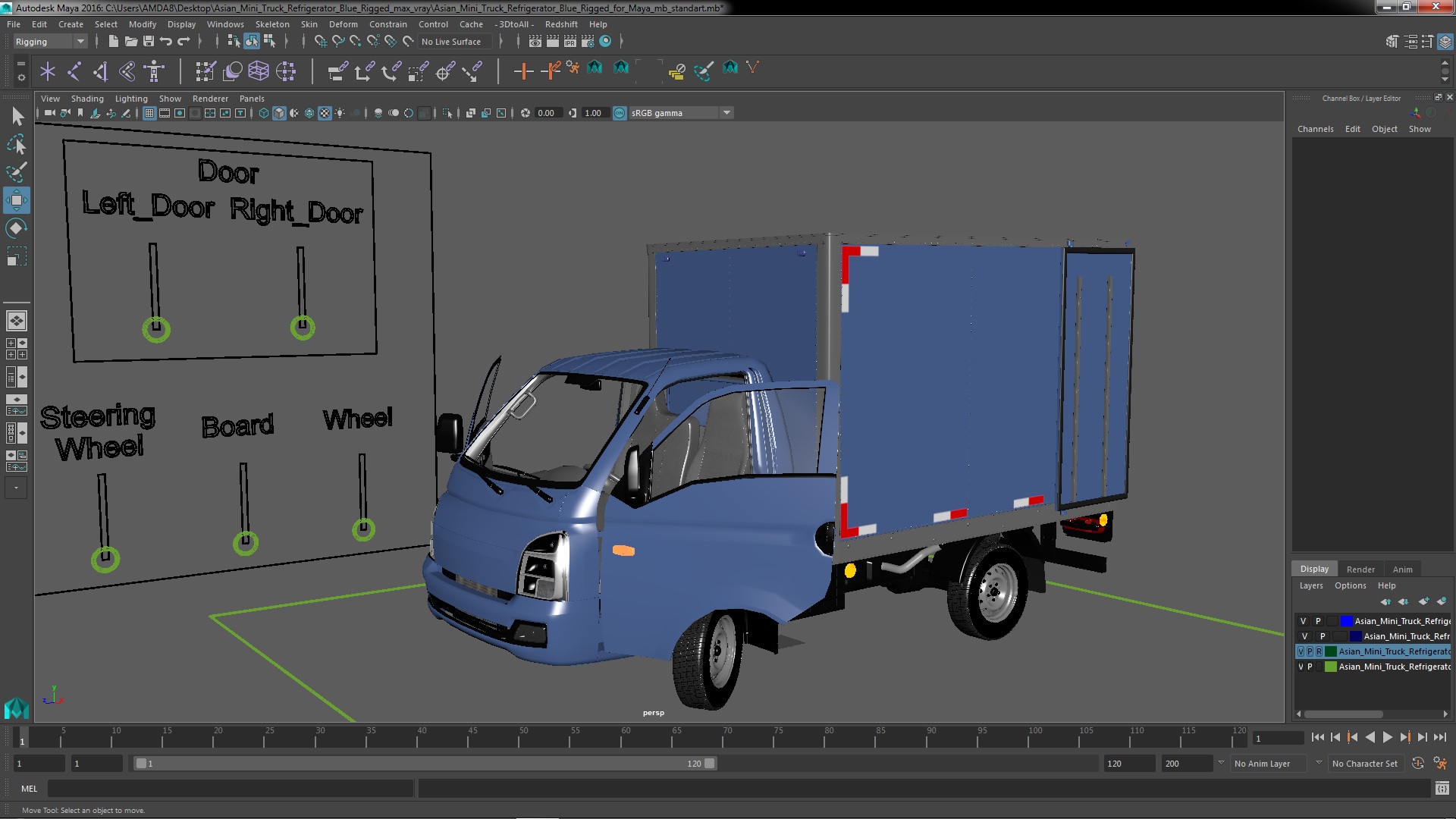Click the Create Lattice deformer icon
Screen dimensions: 1456x819
click(x=259, y=71)
